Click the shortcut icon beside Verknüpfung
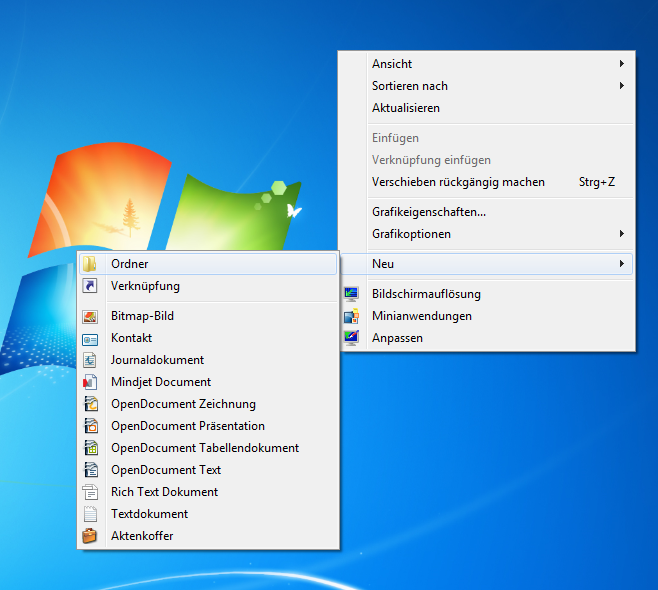The height and width of the screenshot is (590, 658). pyautogui.click(x=91, y=286)
